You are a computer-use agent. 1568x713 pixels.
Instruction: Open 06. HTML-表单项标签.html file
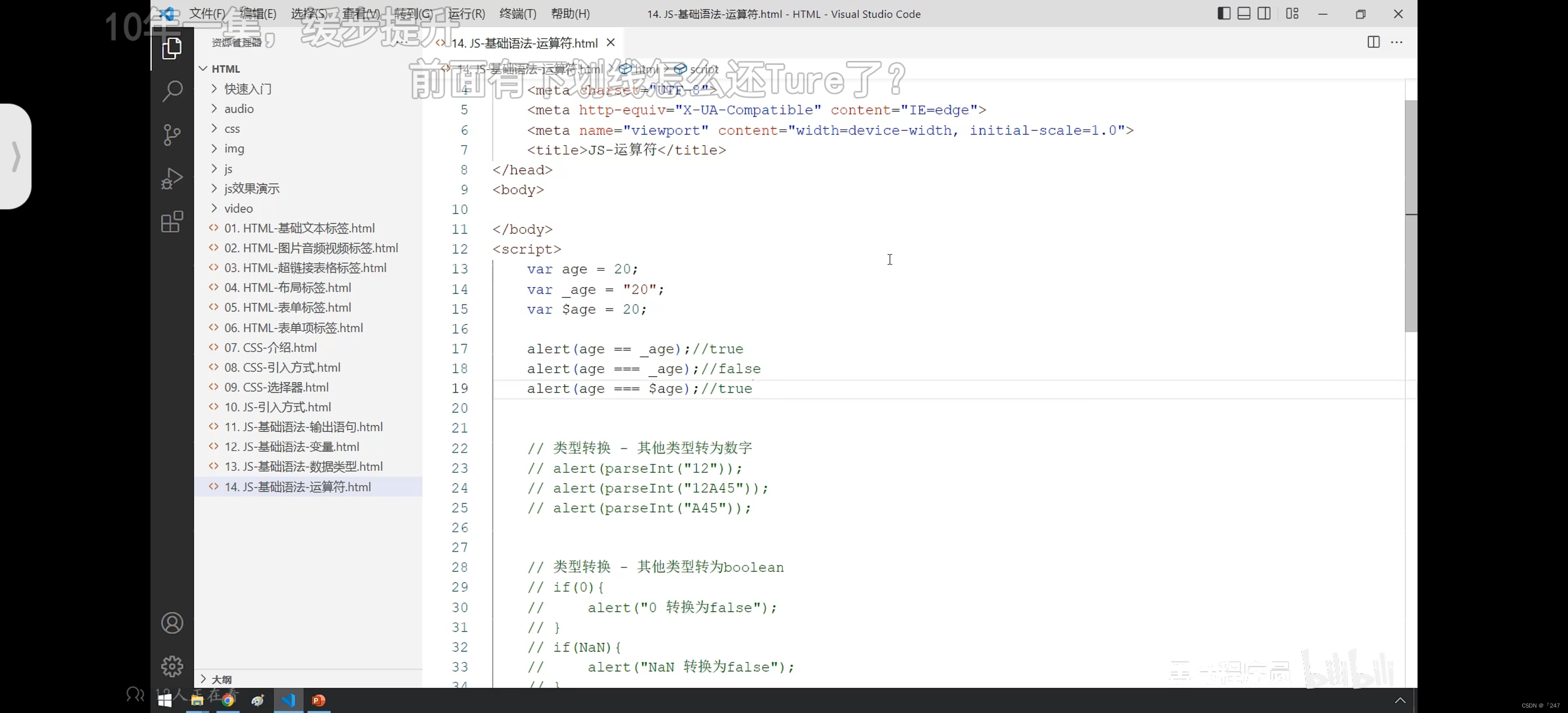(309, 328)
